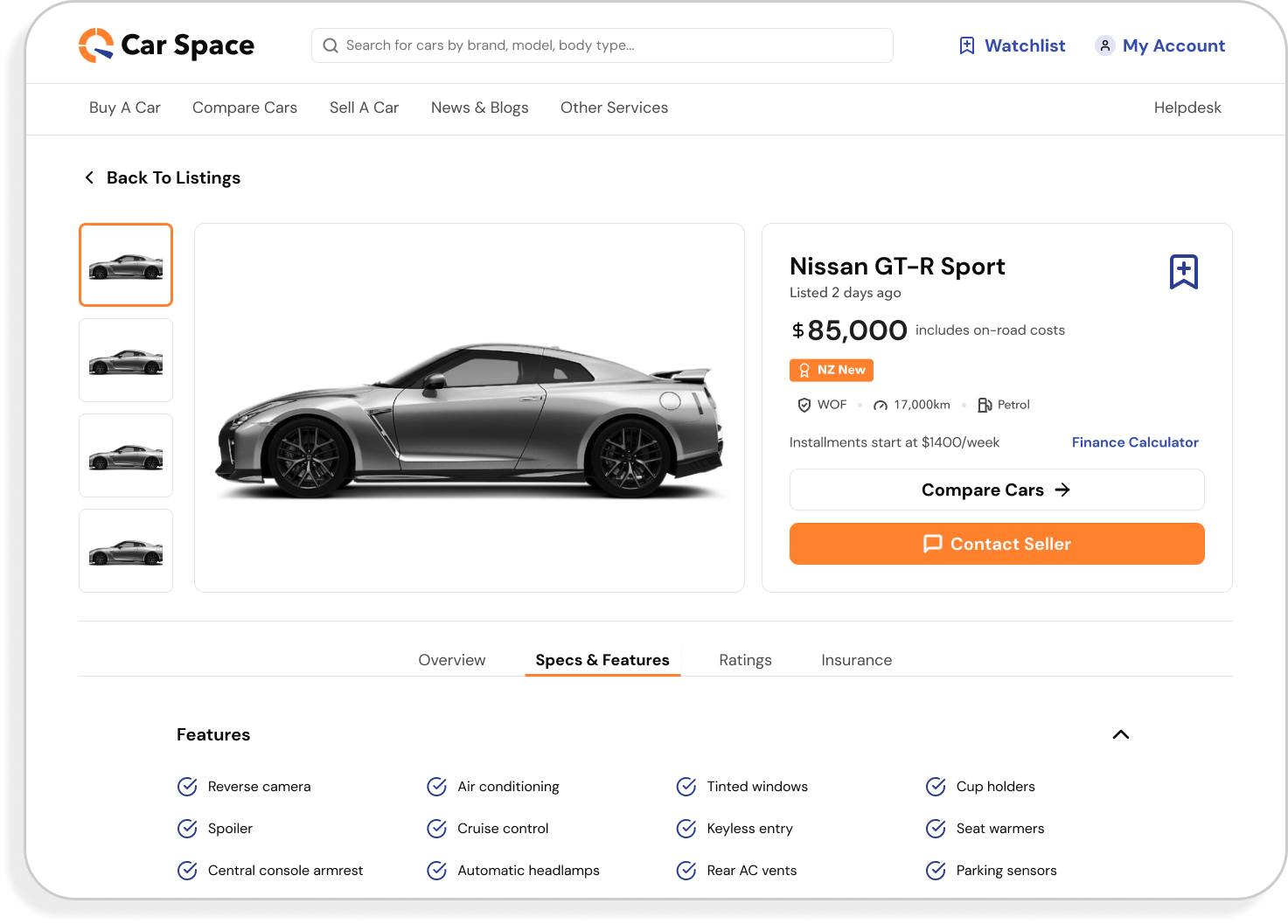Click the Seat warmers check icon
The image size is (1288, 924).
pos(936,829)
